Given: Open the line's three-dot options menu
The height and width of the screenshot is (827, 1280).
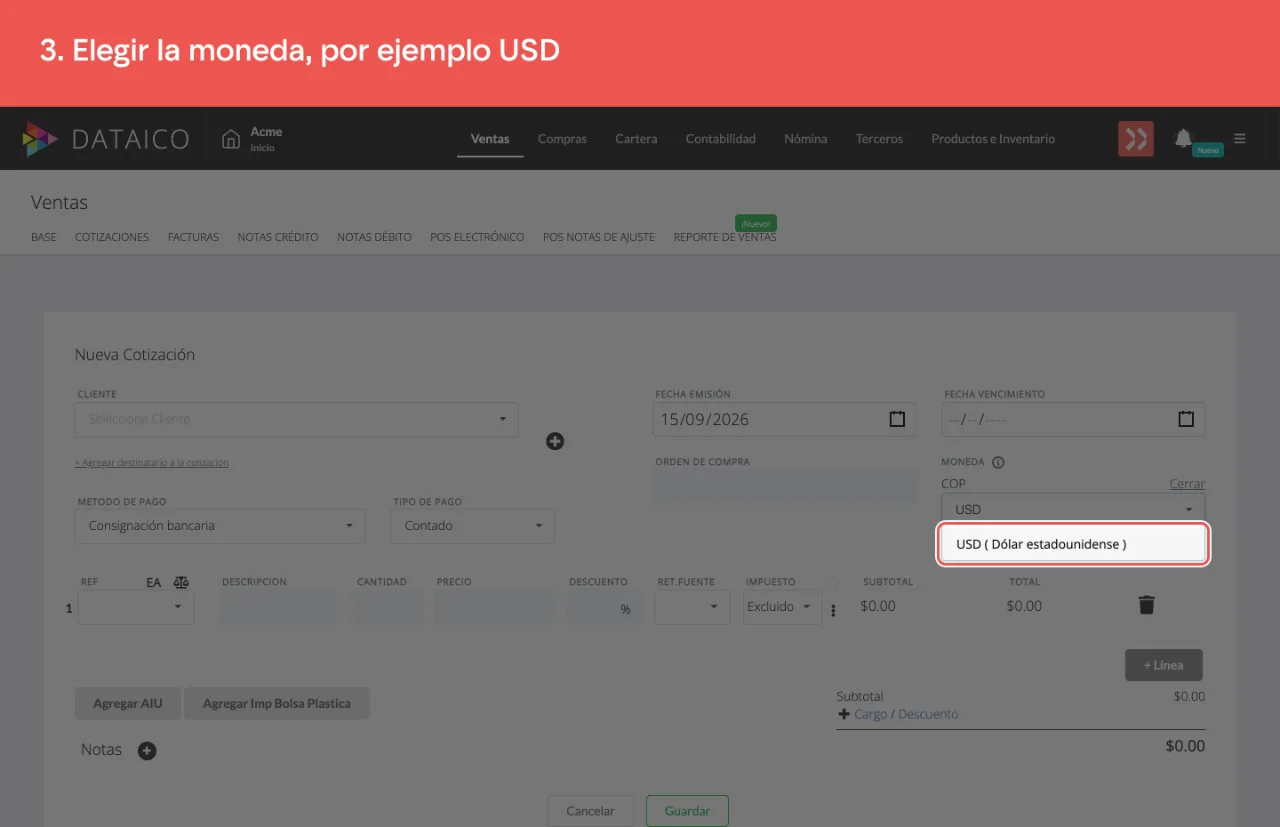Looking at the screenshot, I should coord(833,611).
